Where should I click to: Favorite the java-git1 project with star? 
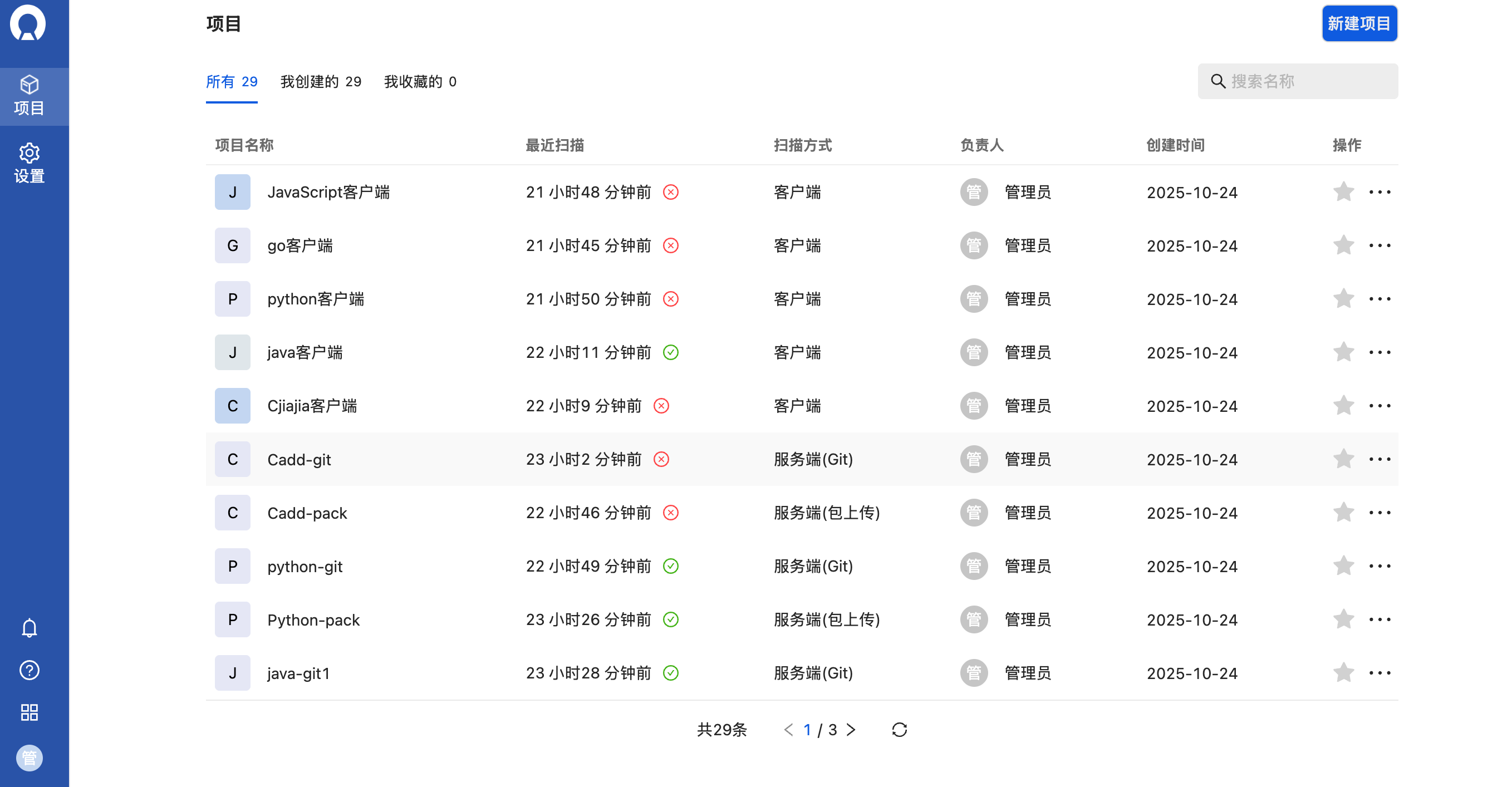tap(1343, 672)
